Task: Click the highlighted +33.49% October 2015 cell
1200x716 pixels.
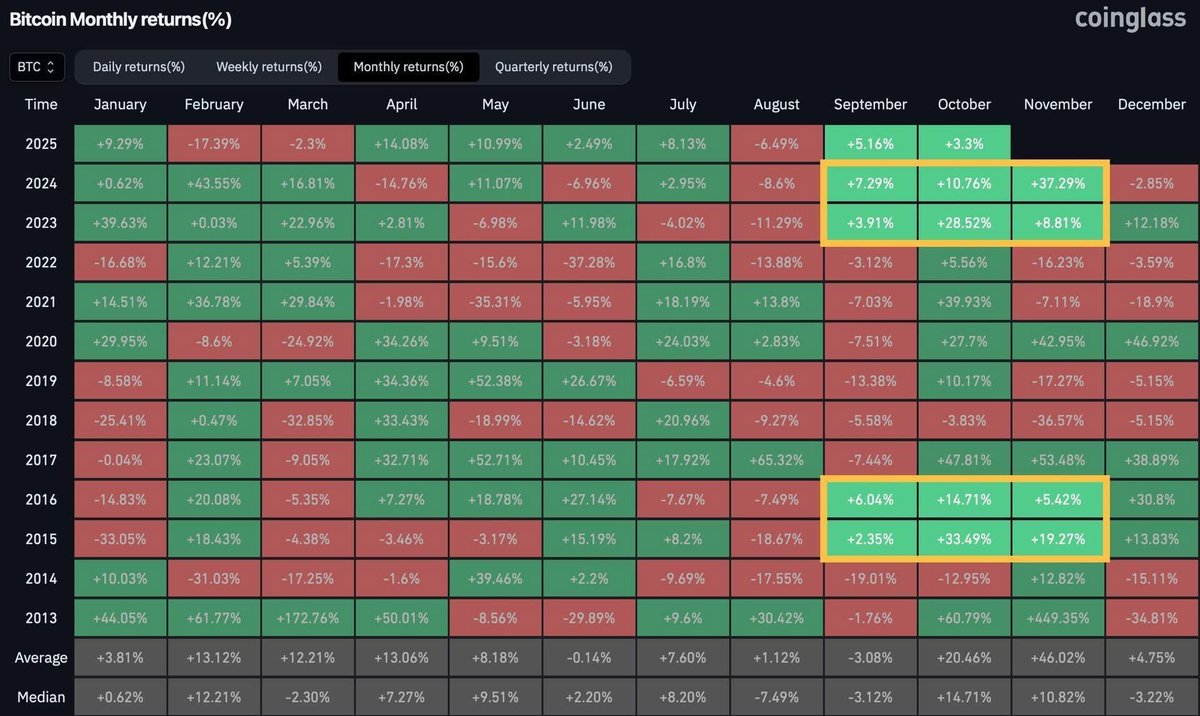Action: tap(964, 538)
